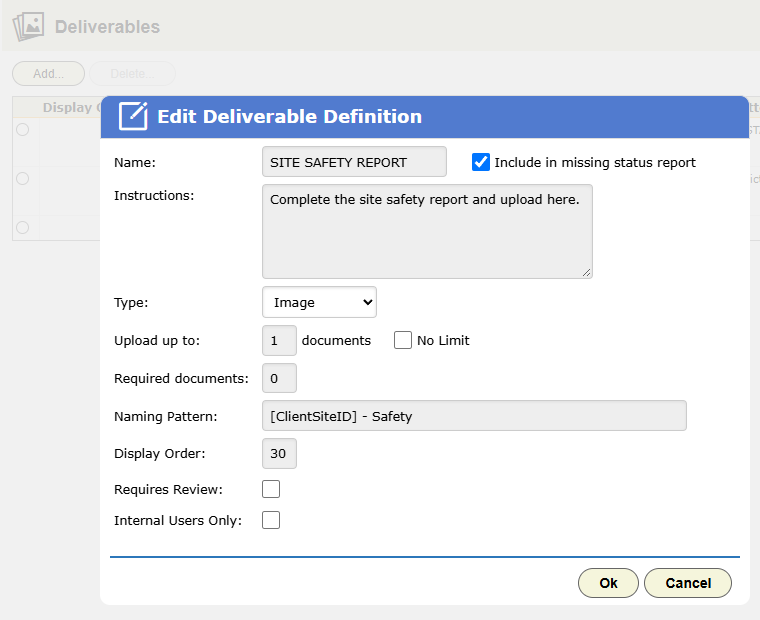
Task: Click the 'Internal Users Only:' label
Action: point(178,521)
